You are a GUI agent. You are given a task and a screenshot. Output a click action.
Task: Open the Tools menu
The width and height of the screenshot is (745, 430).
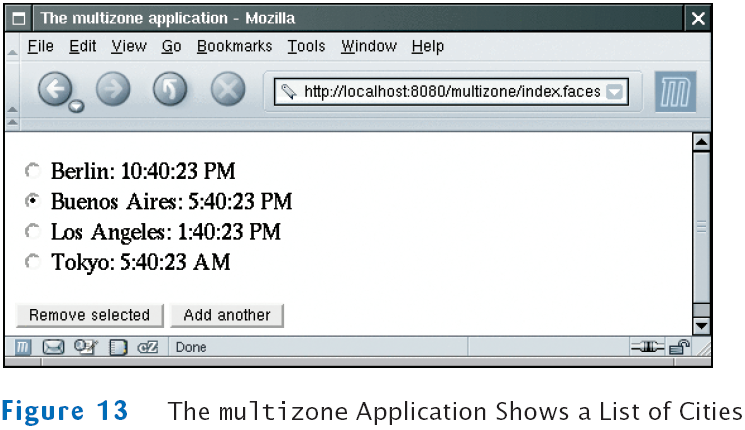coord(306,47)
